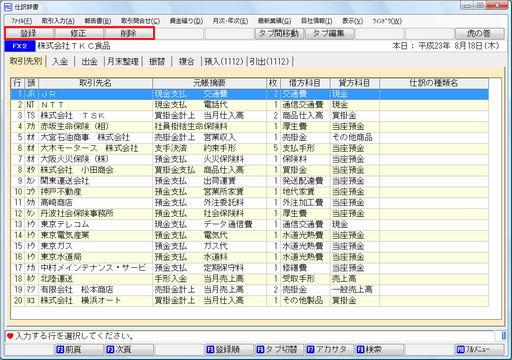The image size is (512, 360).
Task: Open the 虎の巻 help button
Action: (x=479, y=33)
